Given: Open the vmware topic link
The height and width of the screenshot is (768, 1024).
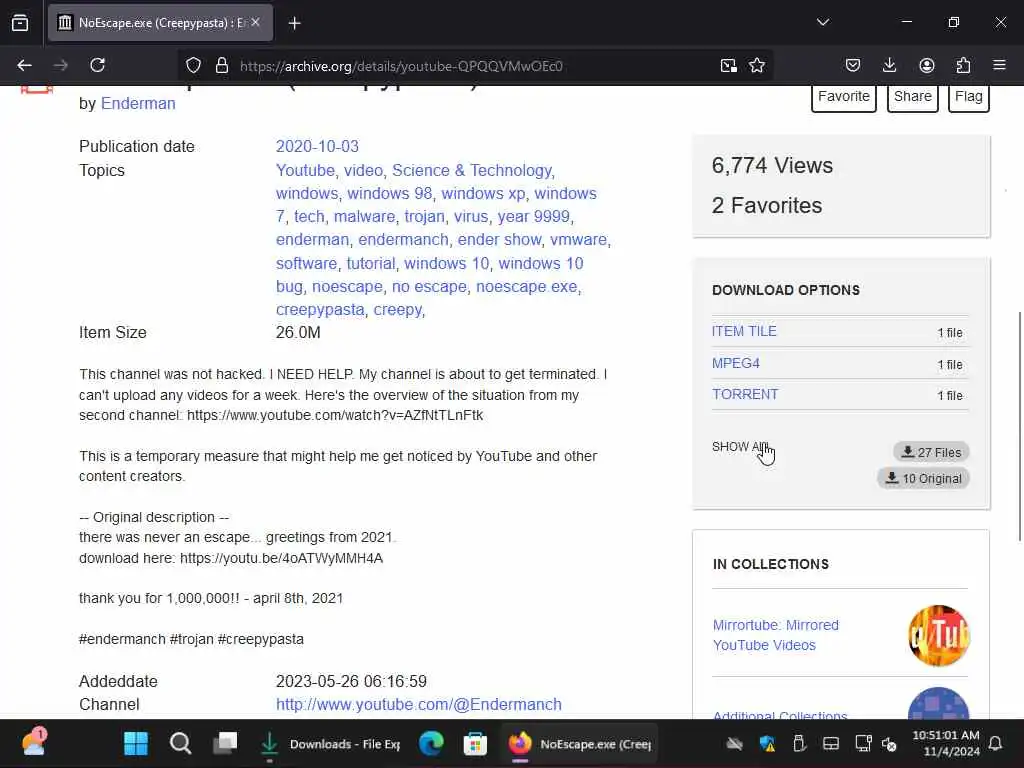Looking at the screenshot, I should tap(578, 240).
